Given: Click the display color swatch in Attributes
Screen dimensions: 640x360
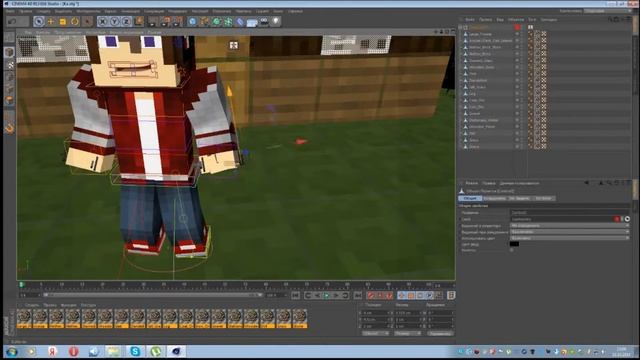Looking at the screenshot, I should (x=514, y=244).
